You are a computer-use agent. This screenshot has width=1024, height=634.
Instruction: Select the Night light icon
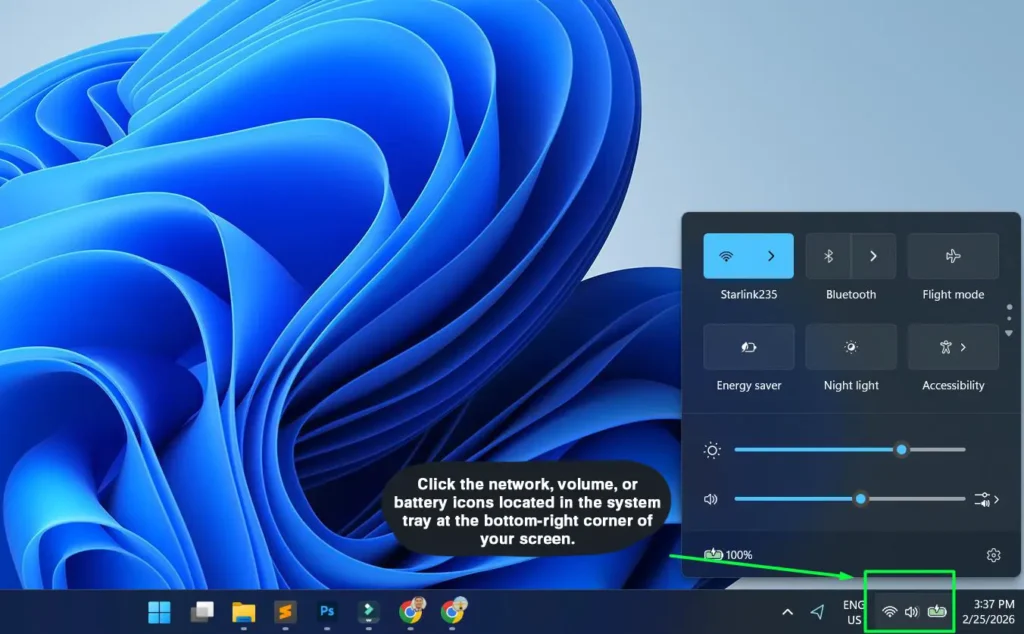[851, 346]
